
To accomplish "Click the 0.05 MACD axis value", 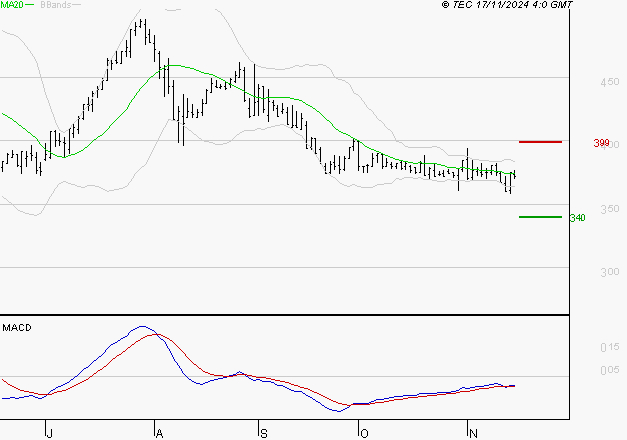I will pyautogui.click(x=610, y=370).
